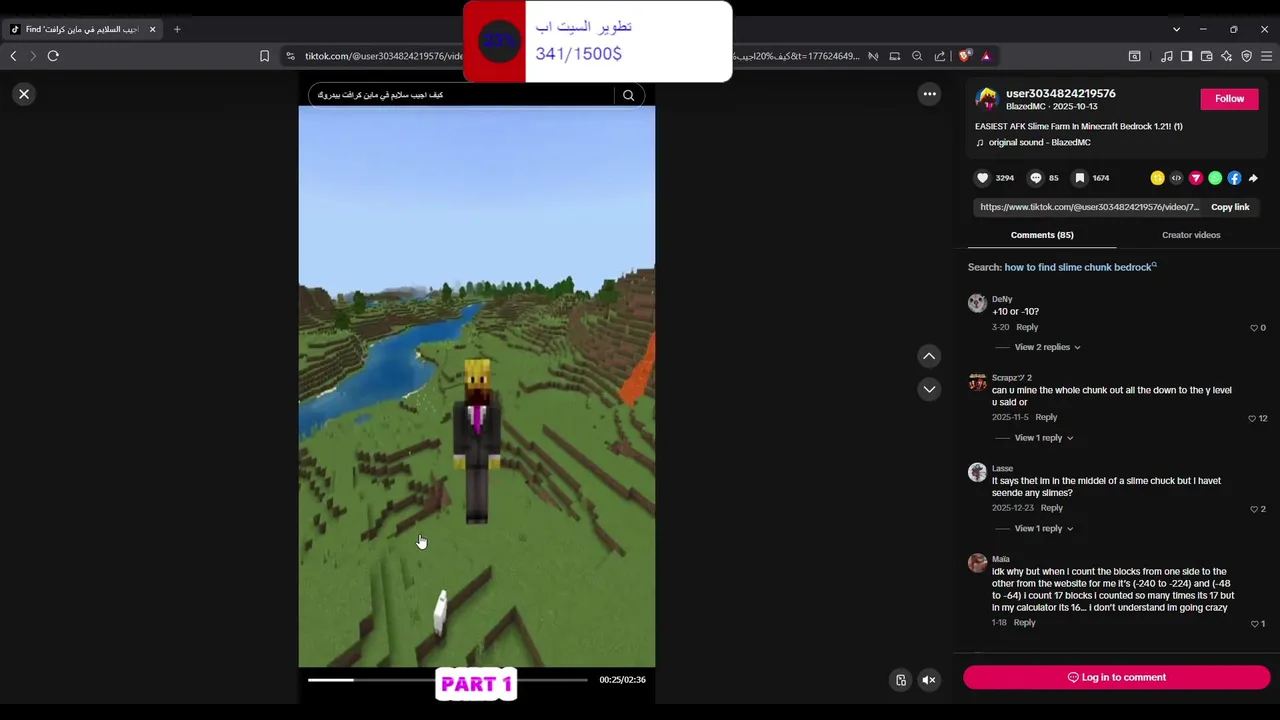Viewport: 1280px width, 720px height.
Task: Open Maia's profile avatar
Action: [977, 563]
